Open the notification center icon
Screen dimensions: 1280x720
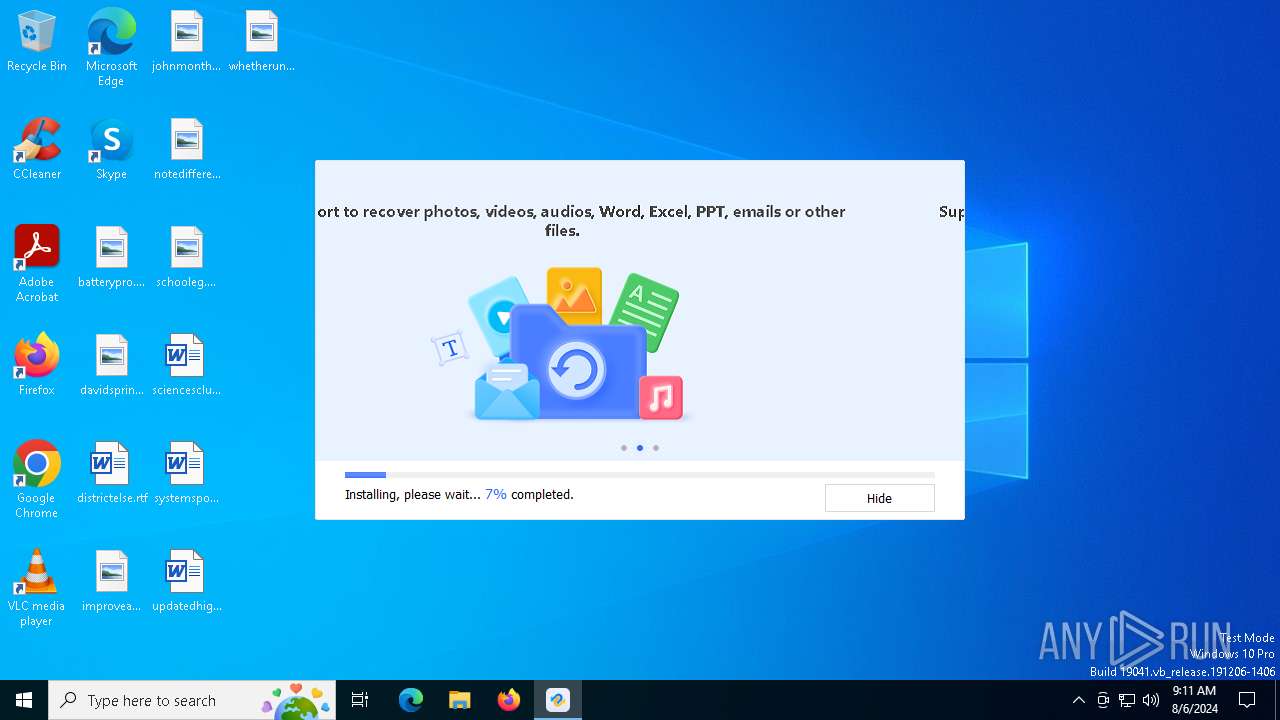(1247, 700)
